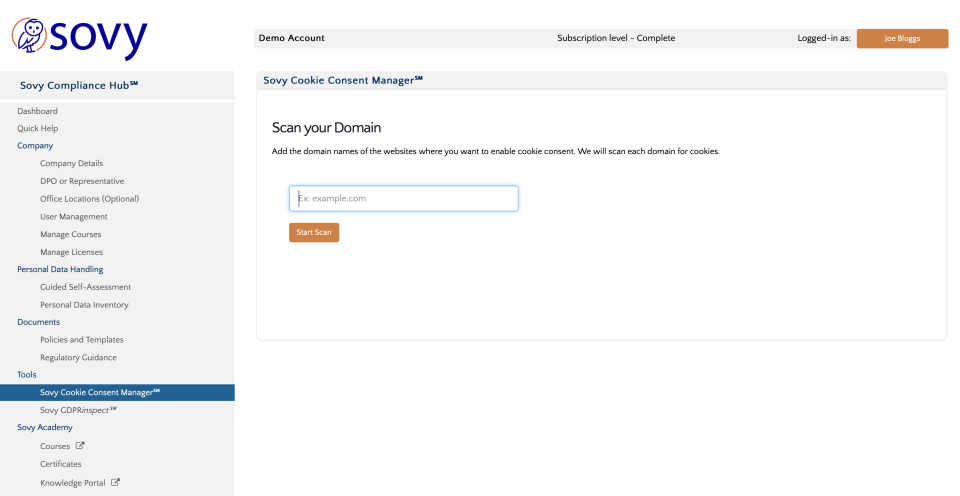Click the Logged-in as label
Viewport: 960px width, 496px height.
click(x=824, y=38)
